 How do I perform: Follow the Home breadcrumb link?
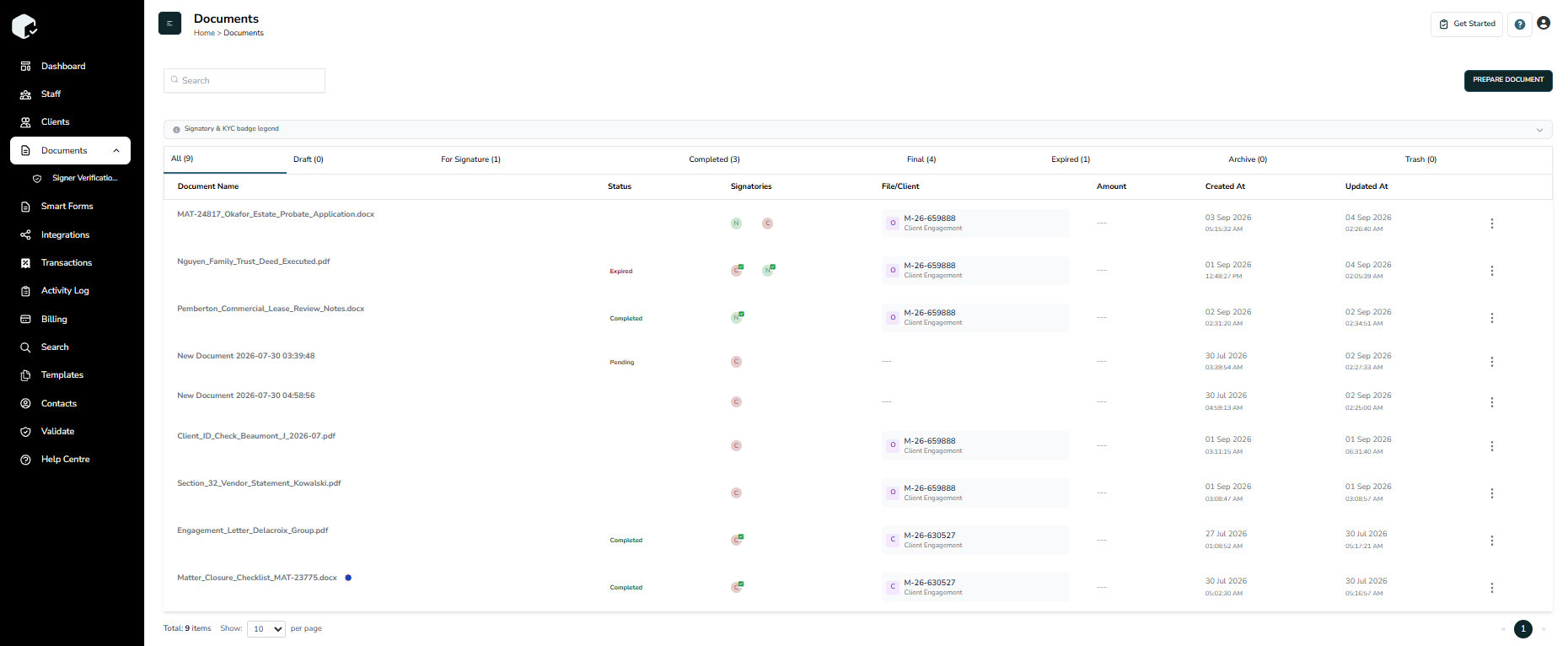pyautogui.click(x=204, y=33)
